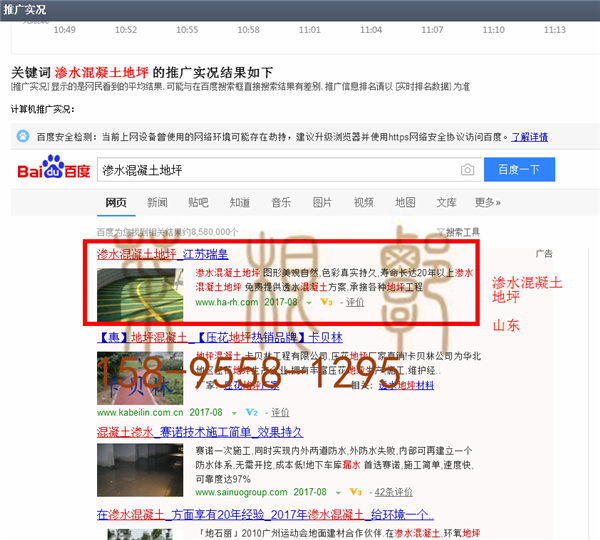
Task: Click the 推广实况 title bar text
Action: click(24, 9)
